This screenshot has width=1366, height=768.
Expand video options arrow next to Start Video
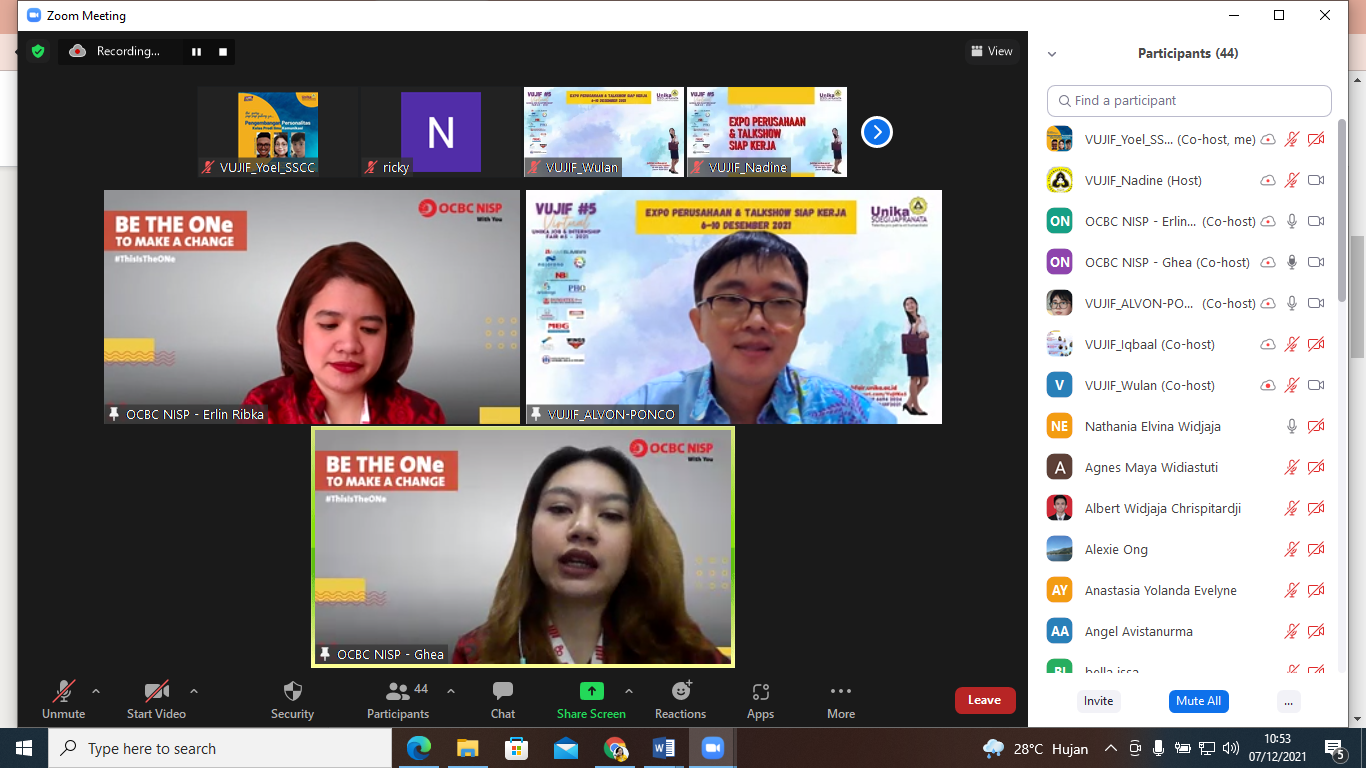tap(194, 691)
